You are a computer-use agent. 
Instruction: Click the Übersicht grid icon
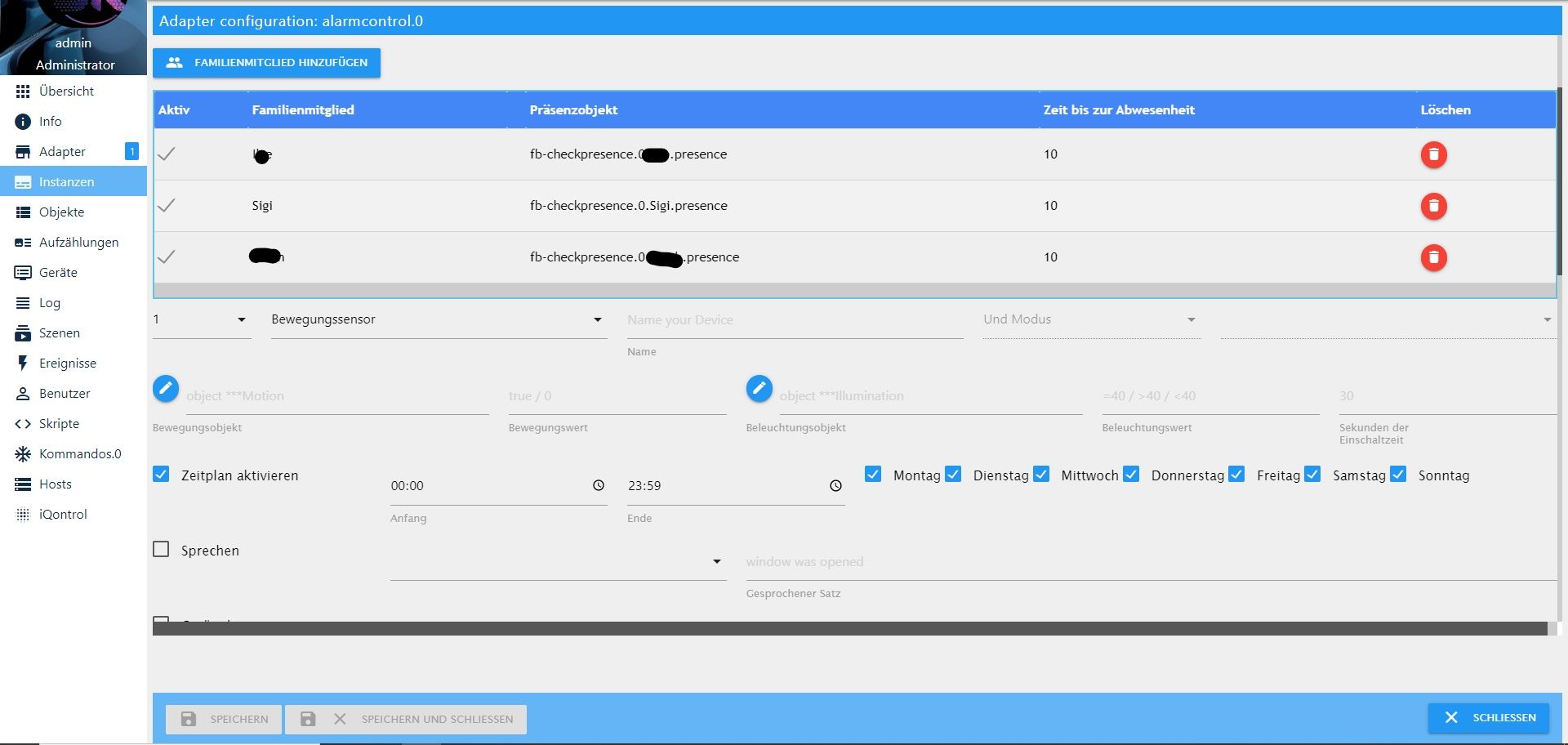(x=23, y=91)
